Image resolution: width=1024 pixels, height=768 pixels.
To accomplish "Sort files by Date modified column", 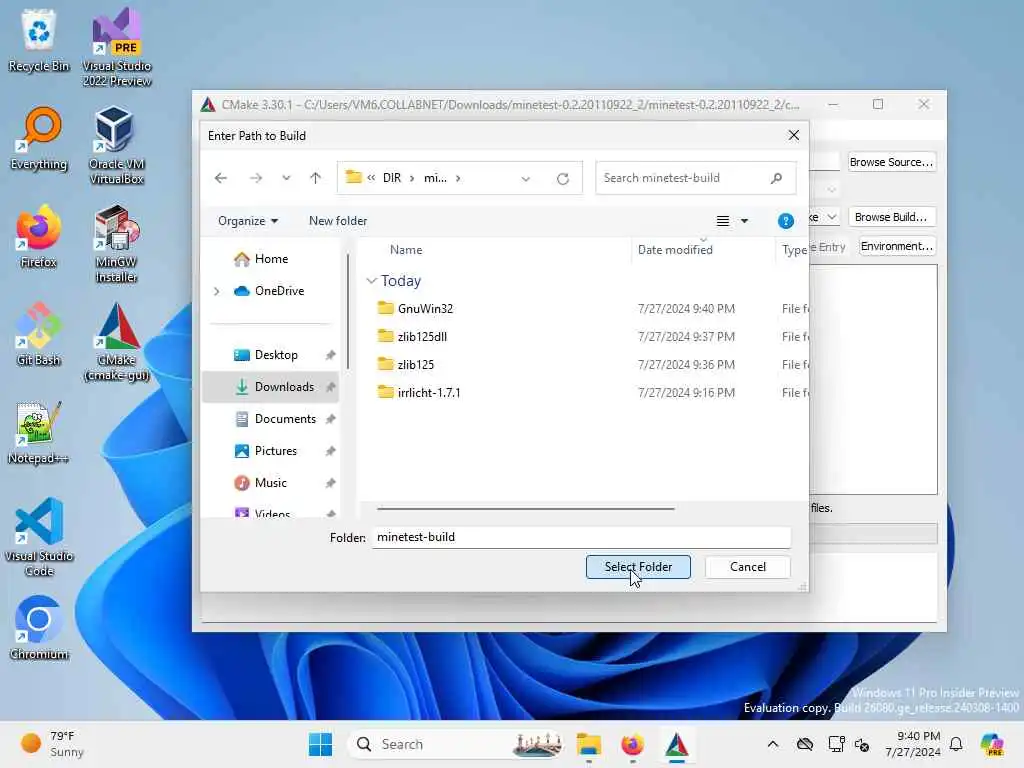I will pyautogui.click(x=675, y=250).
